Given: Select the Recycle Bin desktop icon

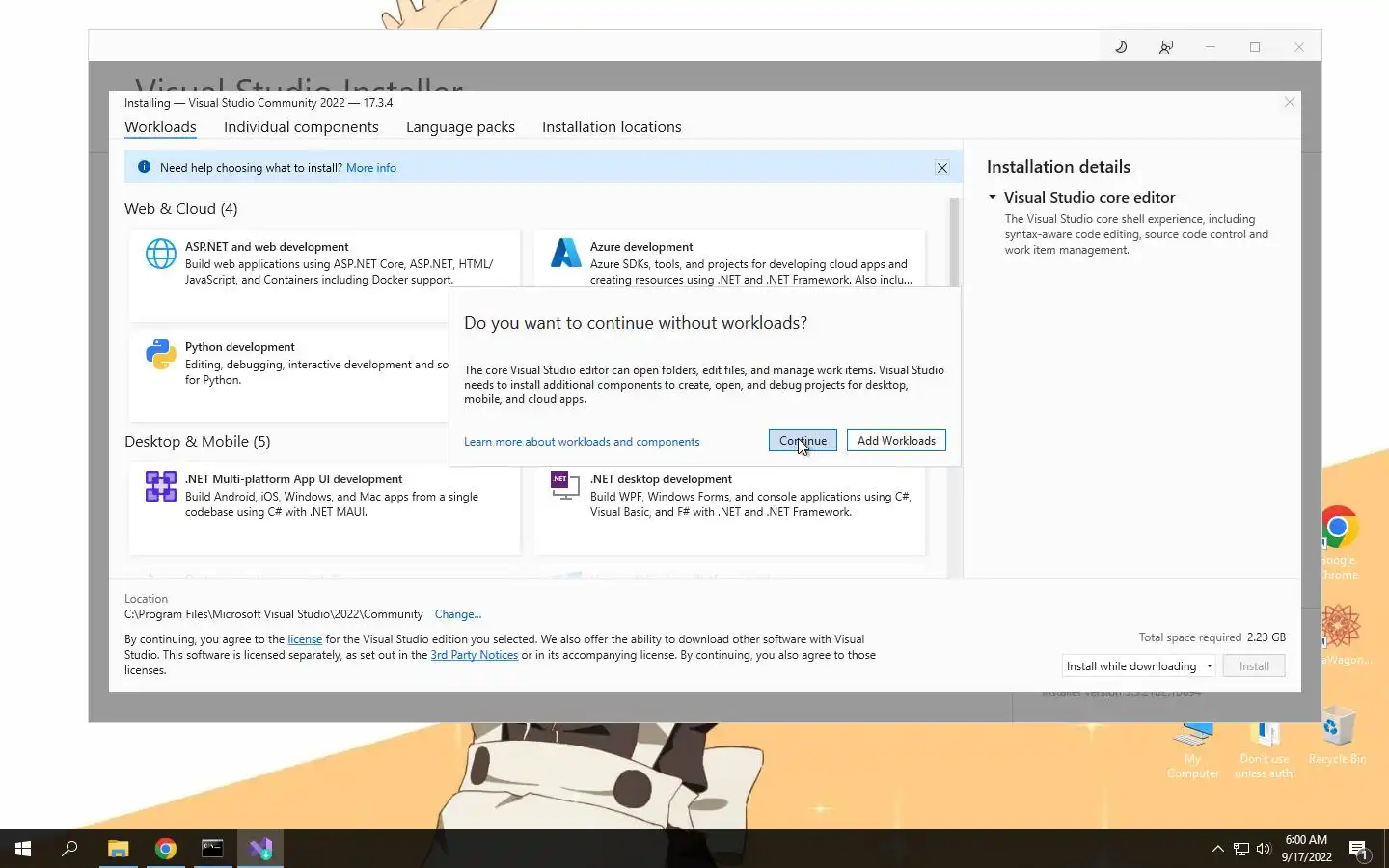Looking at the screenshot, I should pos(1336,736).
